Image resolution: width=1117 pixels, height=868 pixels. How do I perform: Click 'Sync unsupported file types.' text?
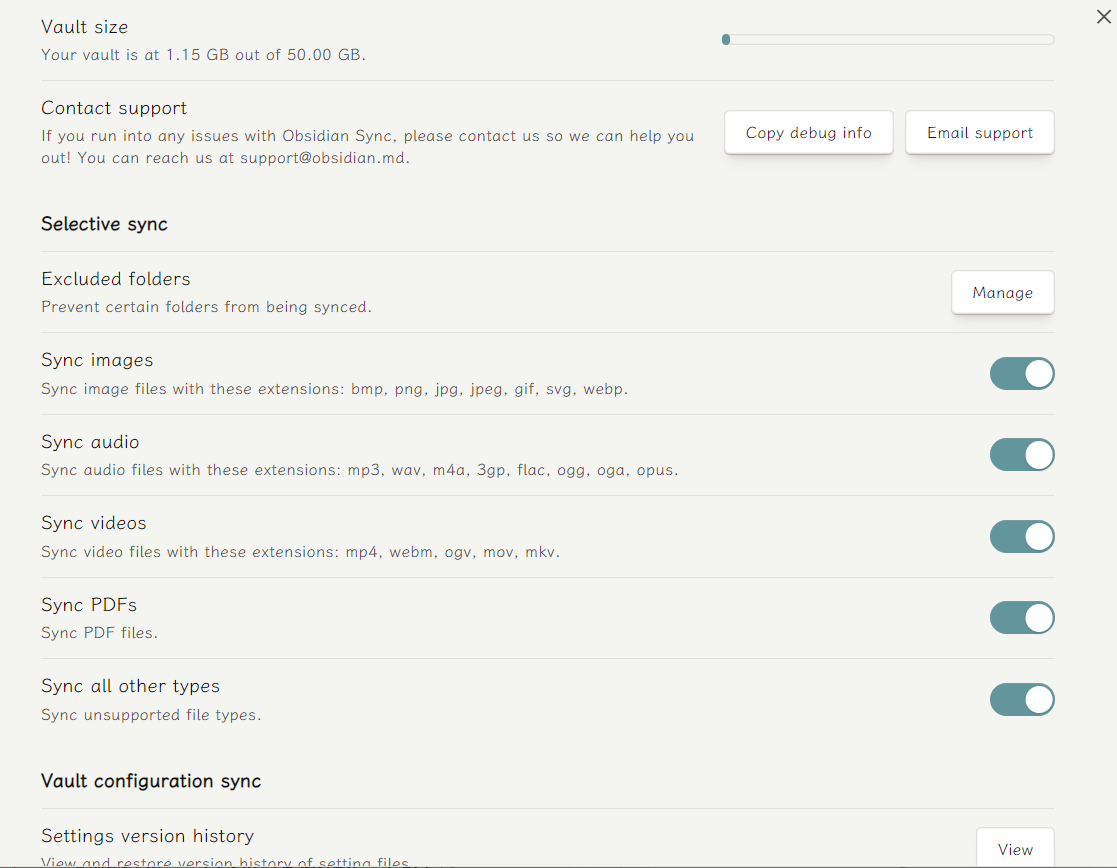click(x=151, y=715)
